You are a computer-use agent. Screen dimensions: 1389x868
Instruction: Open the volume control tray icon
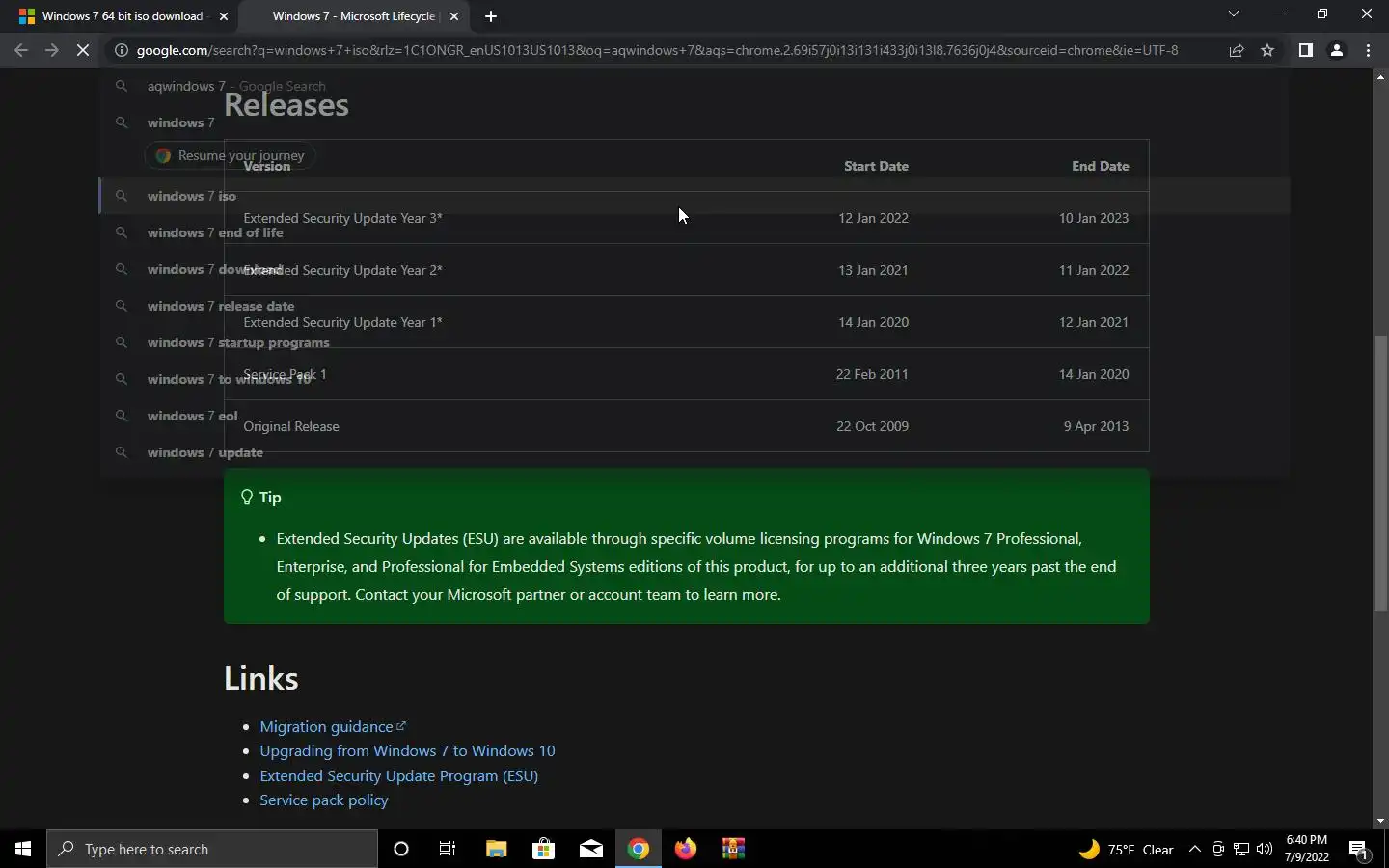point(1265,849)
